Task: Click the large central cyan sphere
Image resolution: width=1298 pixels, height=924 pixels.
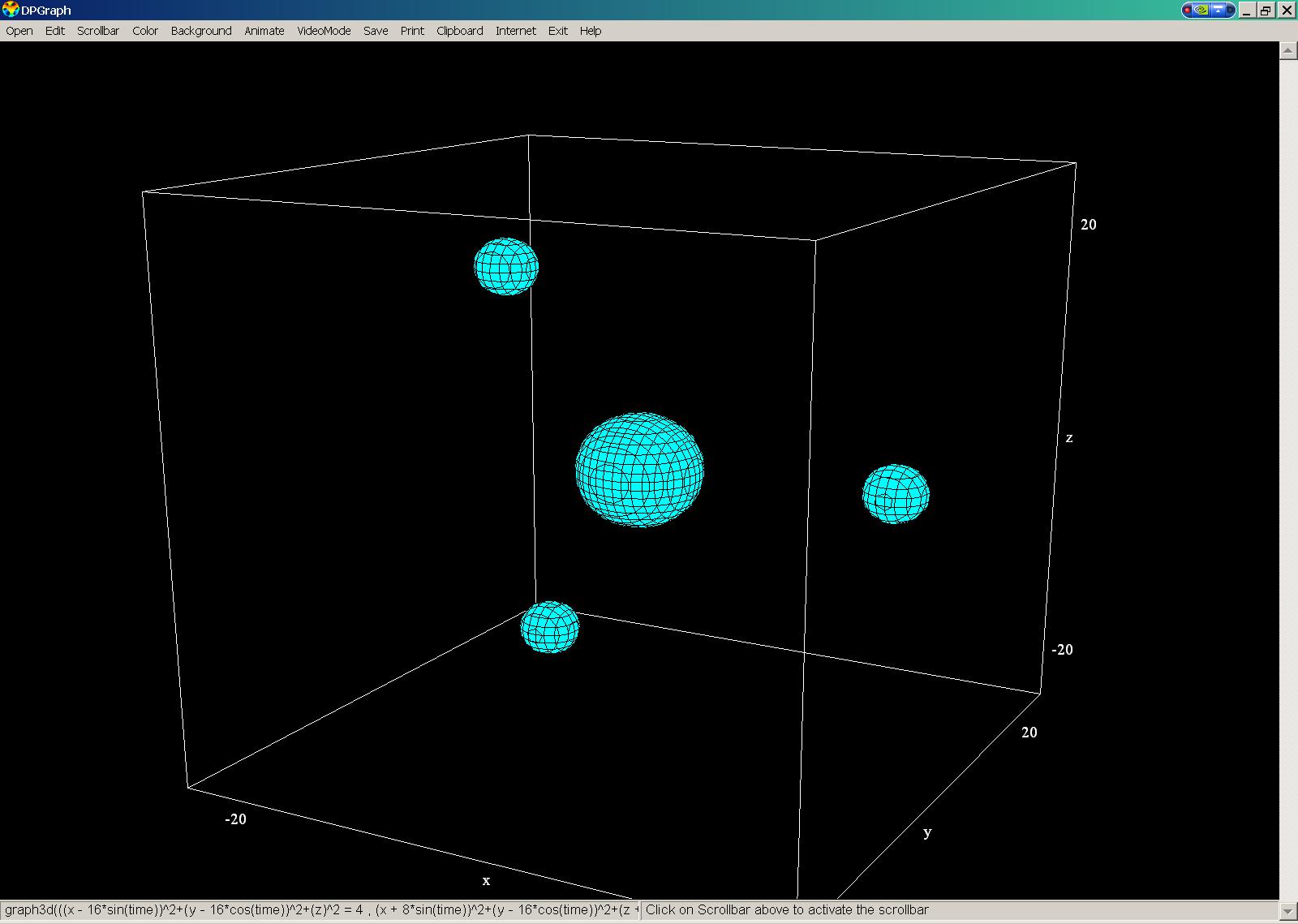Action: [639, 470]
